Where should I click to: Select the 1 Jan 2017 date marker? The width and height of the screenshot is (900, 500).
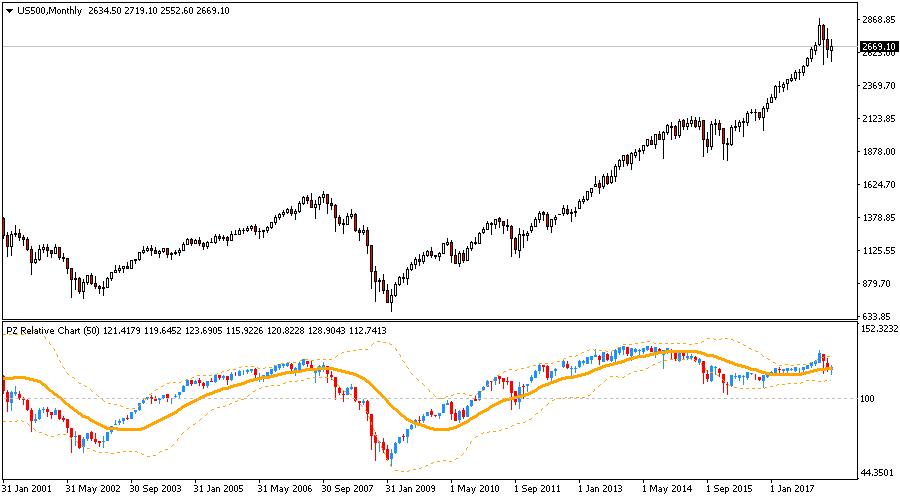pyautogui.click(x=795, y=490)
